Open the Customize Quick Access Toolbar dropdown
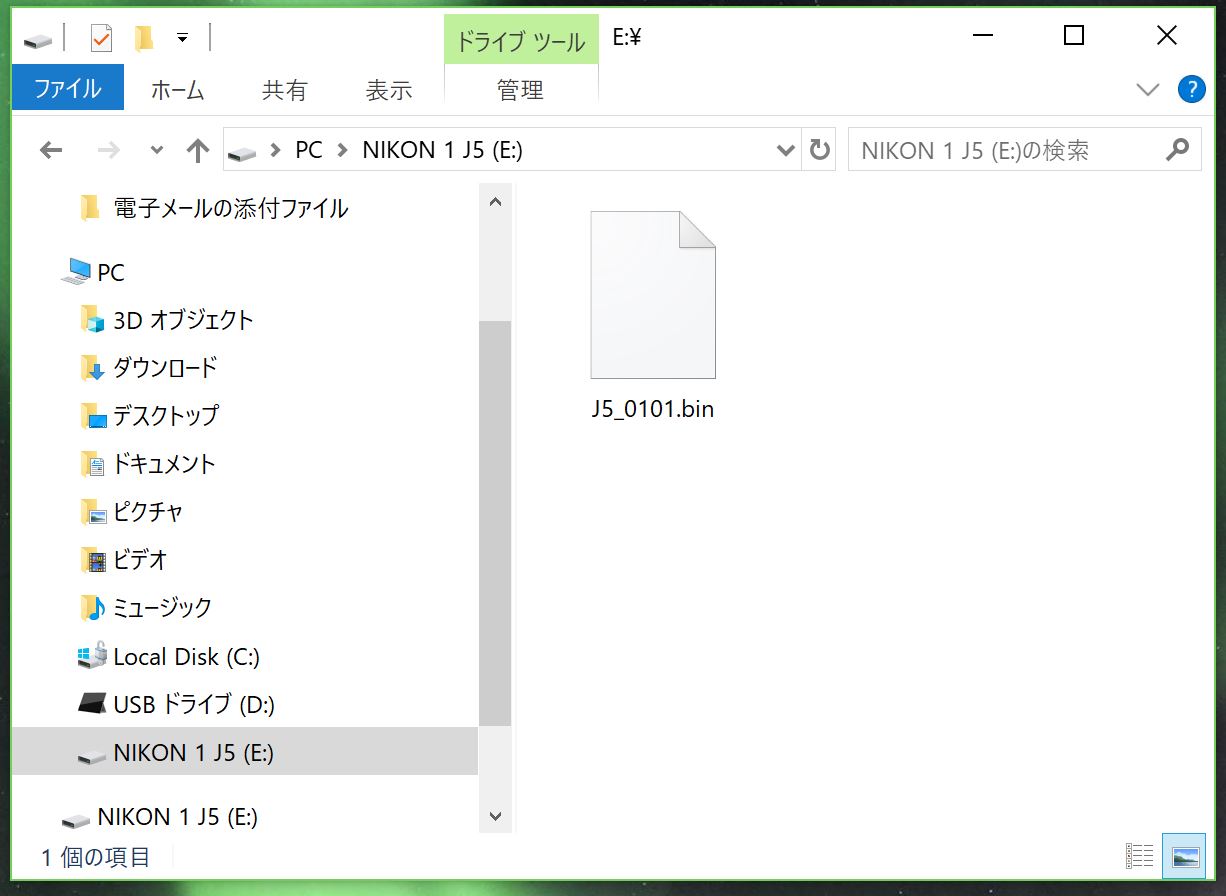Viewport: 1226px width, 896px height. click(182, 38)
